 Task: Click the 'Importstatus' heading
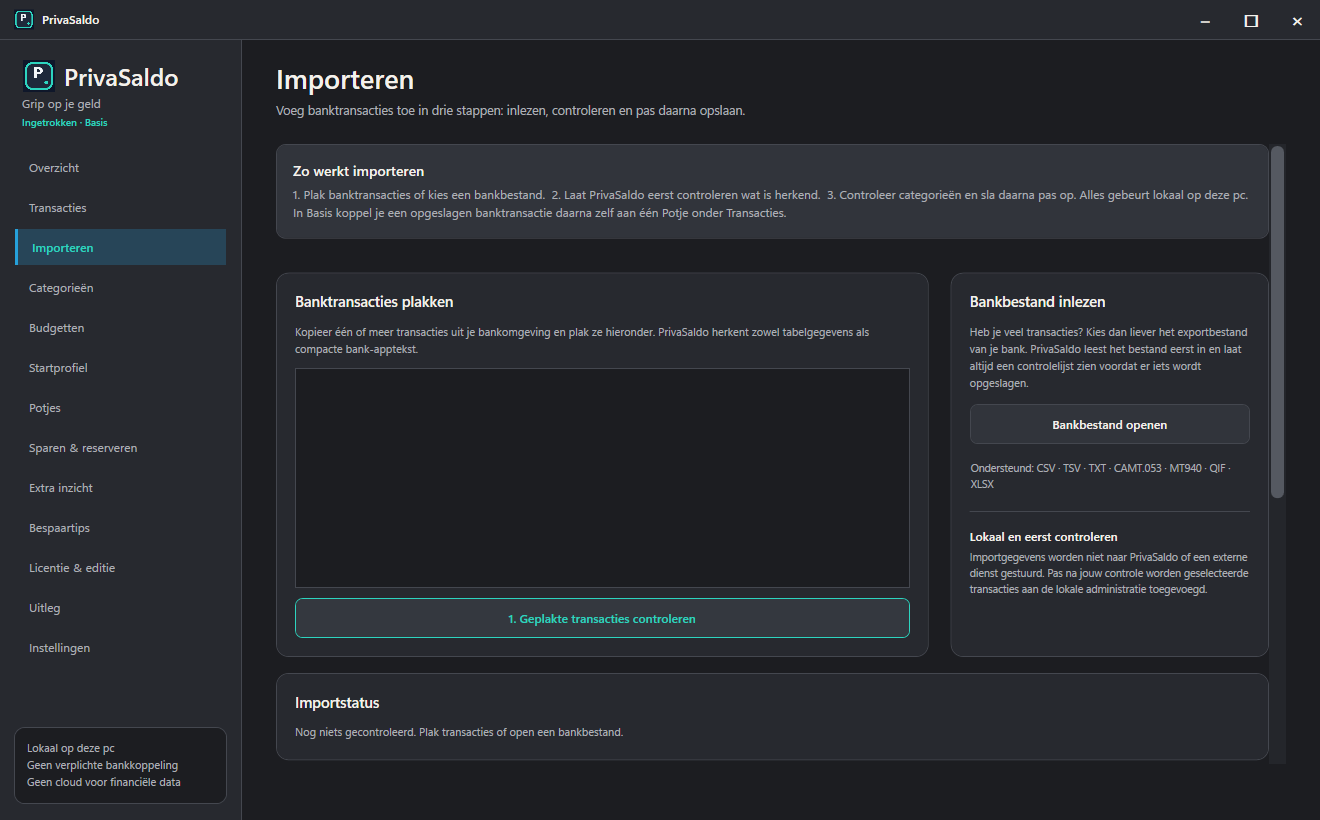pyautogui.click(x=337, y=703)
